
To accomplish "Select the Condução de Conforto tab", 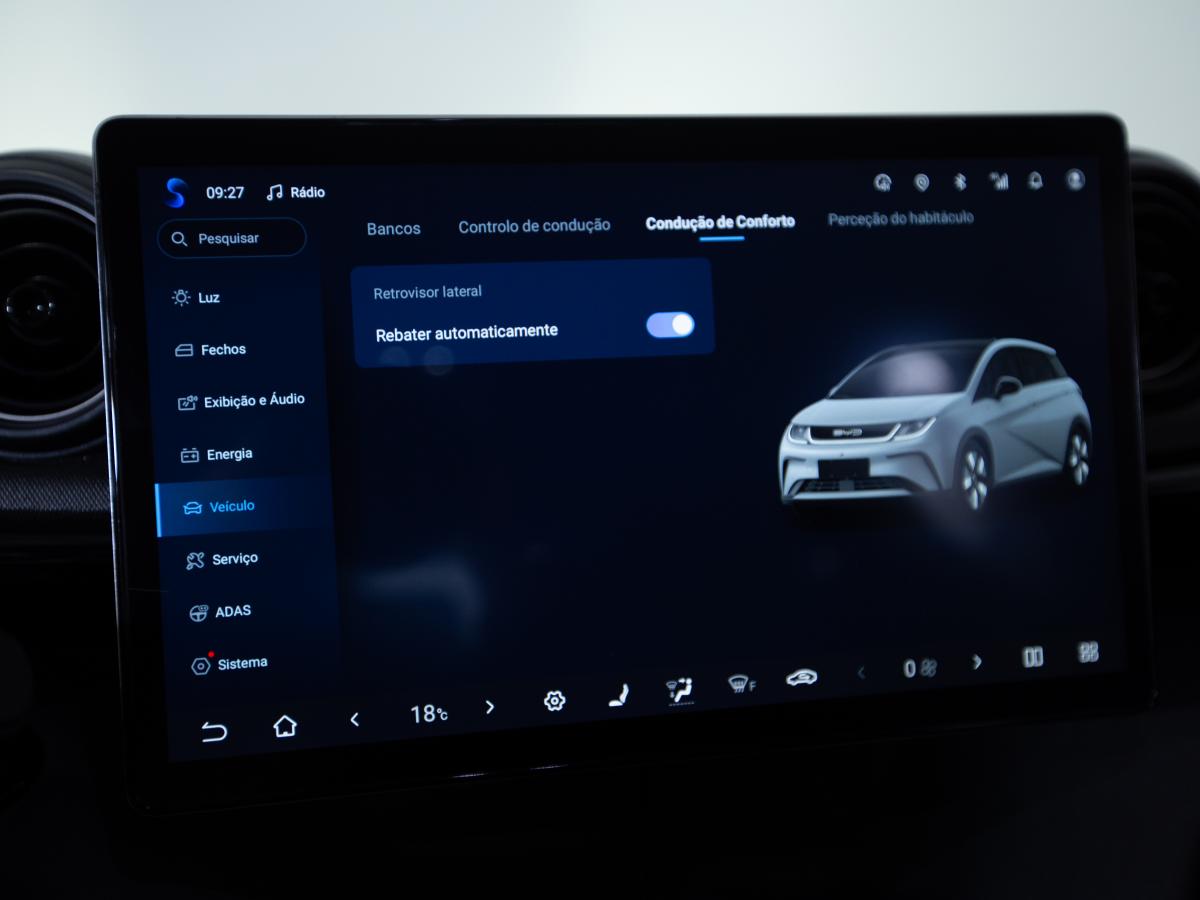I will [x=720, y=222].
